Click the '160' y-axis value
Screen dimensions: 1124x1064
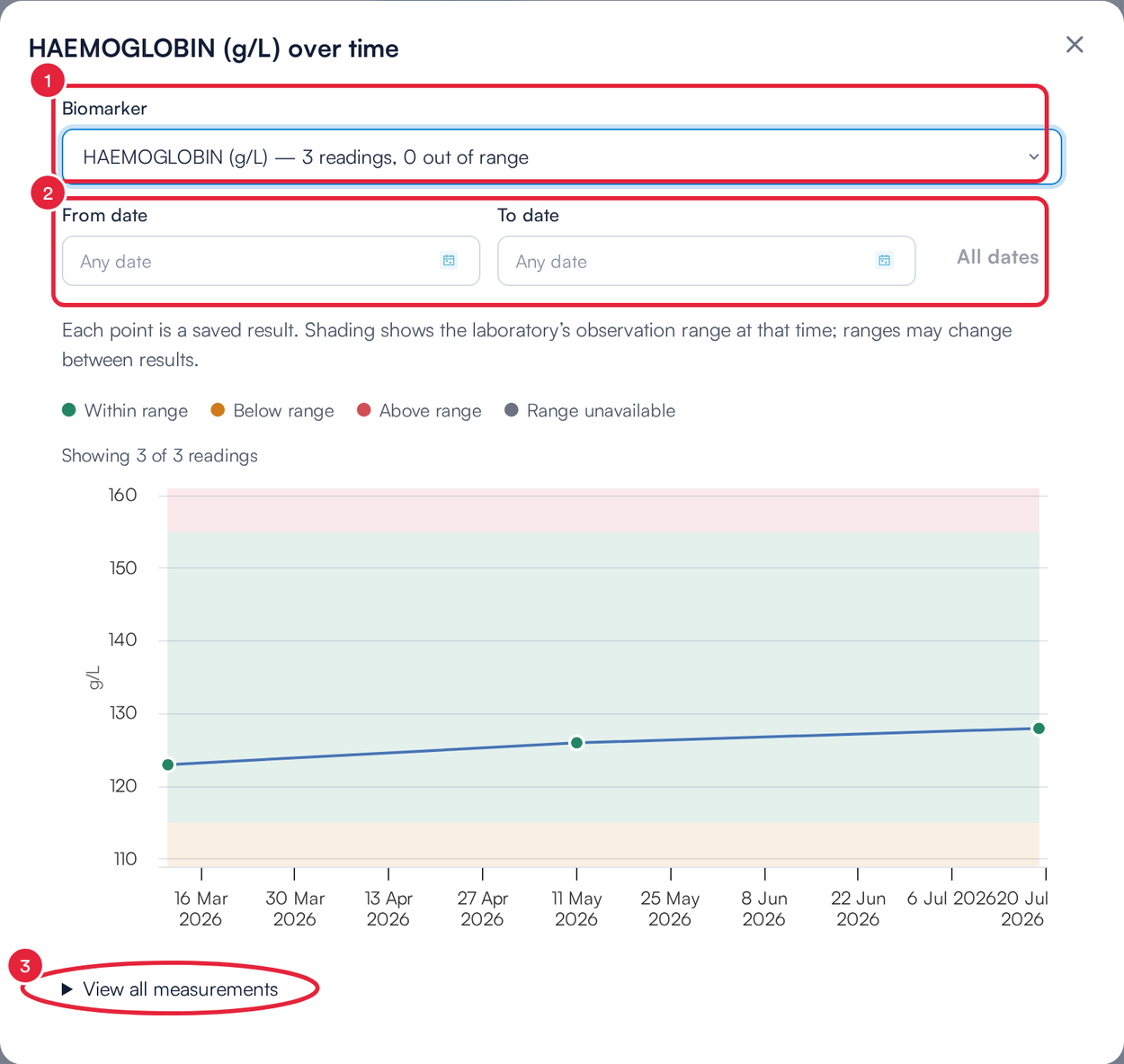pyautogui.click(x=122, y=495)
